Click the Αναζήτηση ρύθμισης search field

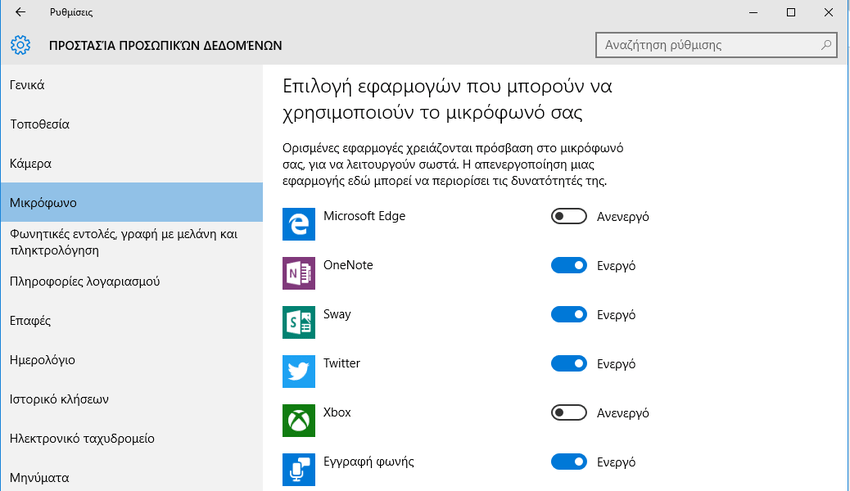[705, 45]
